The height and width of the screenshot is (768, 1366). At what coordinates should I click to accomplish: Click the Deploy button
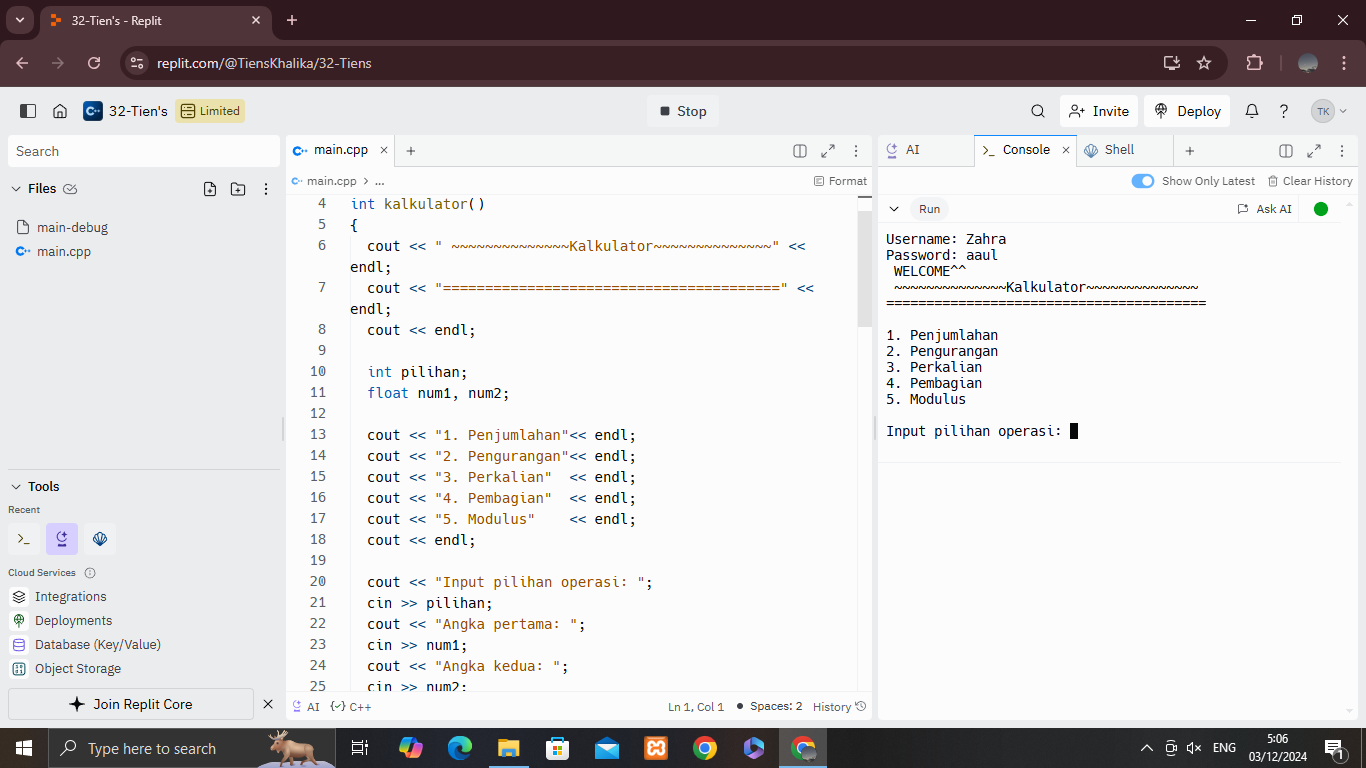1188,111
